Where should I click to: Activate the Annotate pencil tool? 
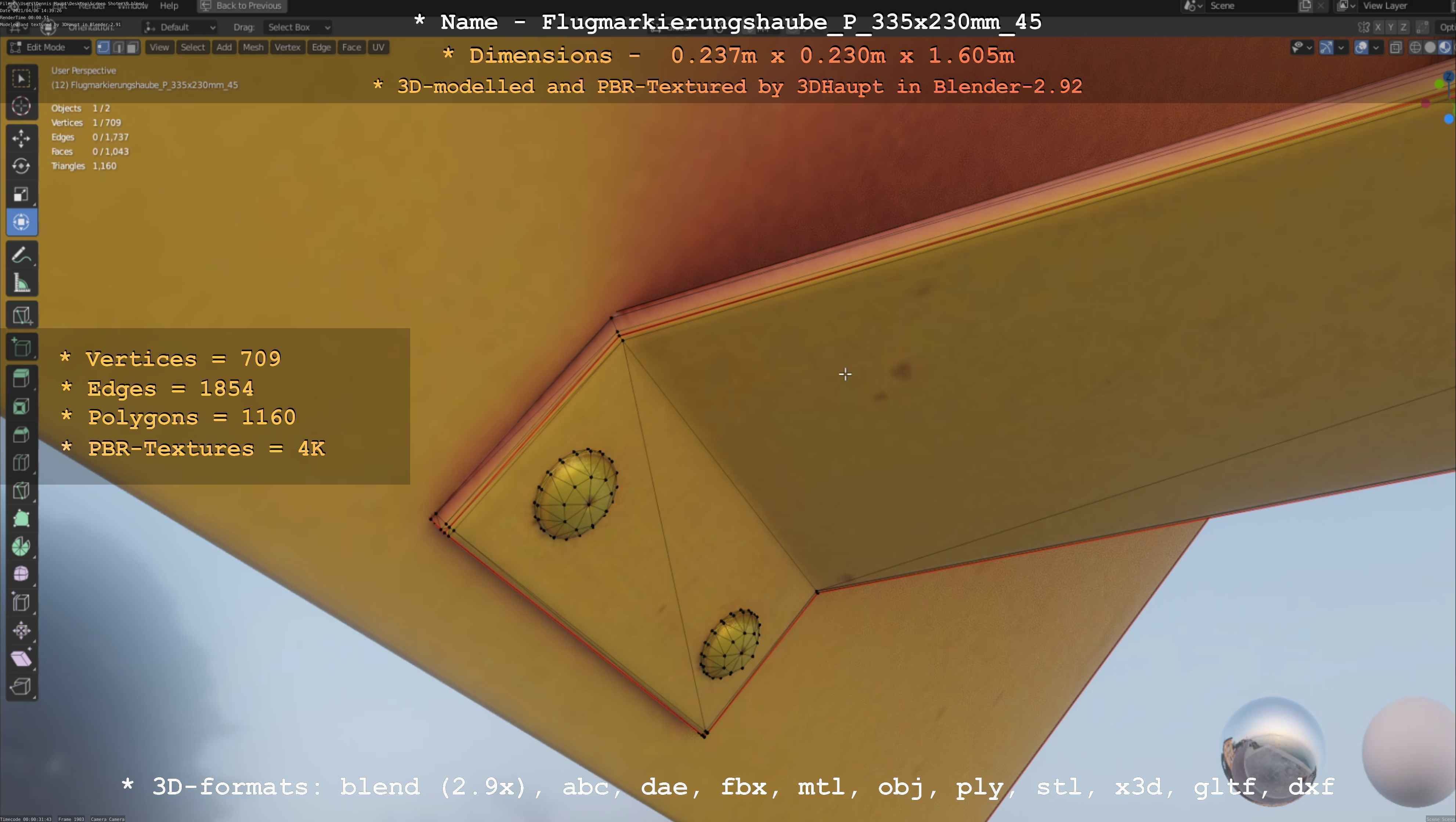(x=21, y=256)
